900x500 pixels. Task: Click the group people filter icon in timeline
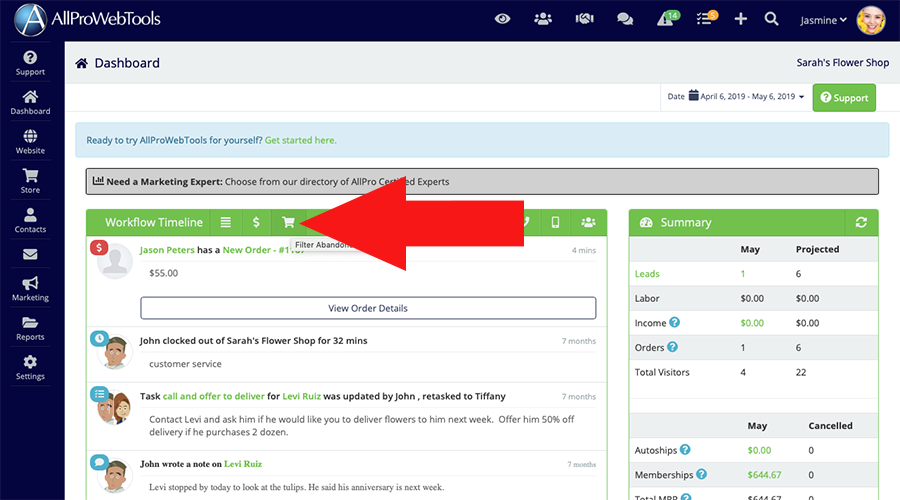(588, 222)
